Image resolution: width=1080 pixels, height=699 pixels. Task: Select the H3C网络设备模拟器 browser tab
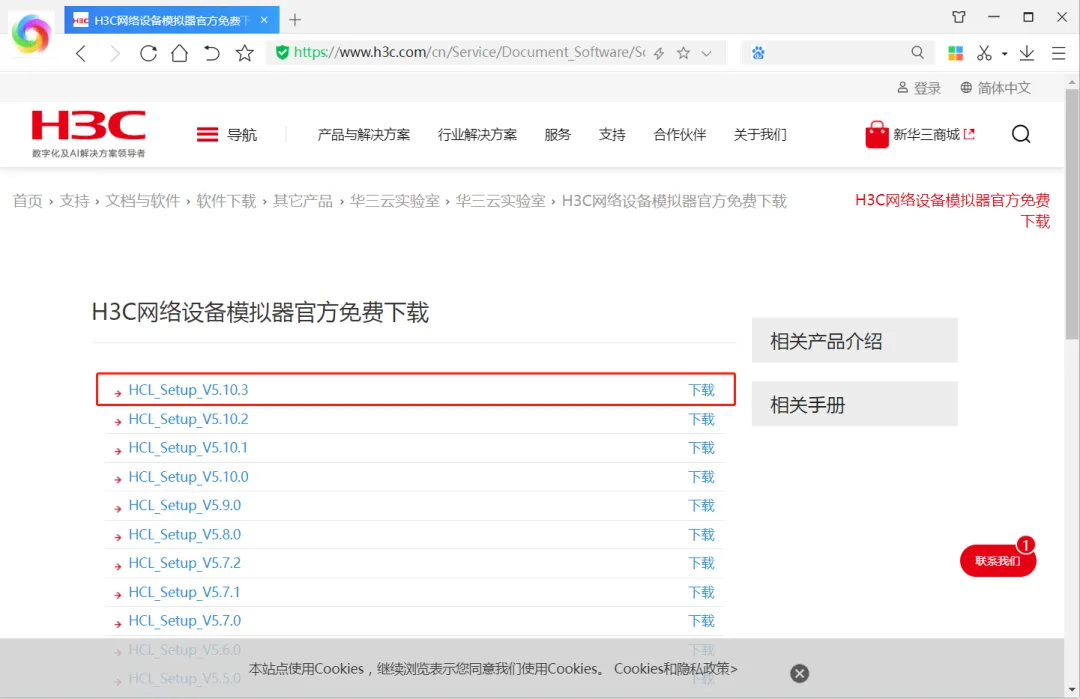click(172, 20)
